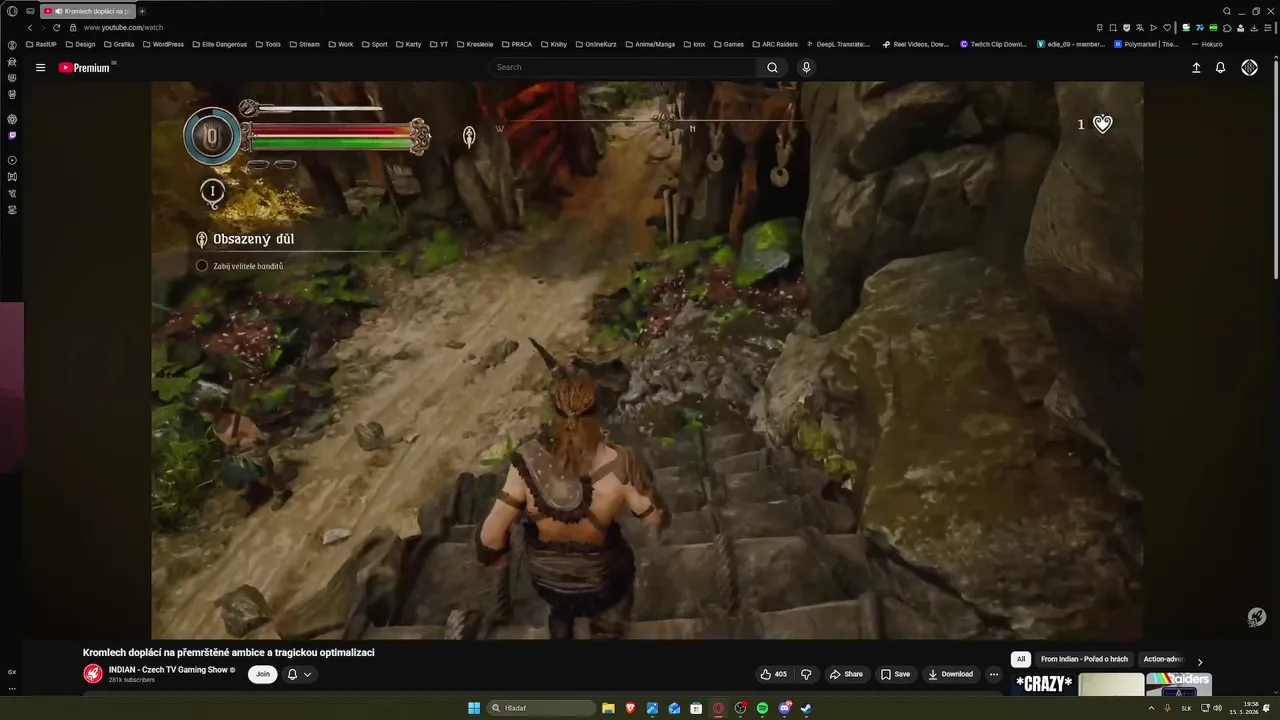Join the INDIAN channel membership
Screen dimensions: 1280x720
click(263, 674)
